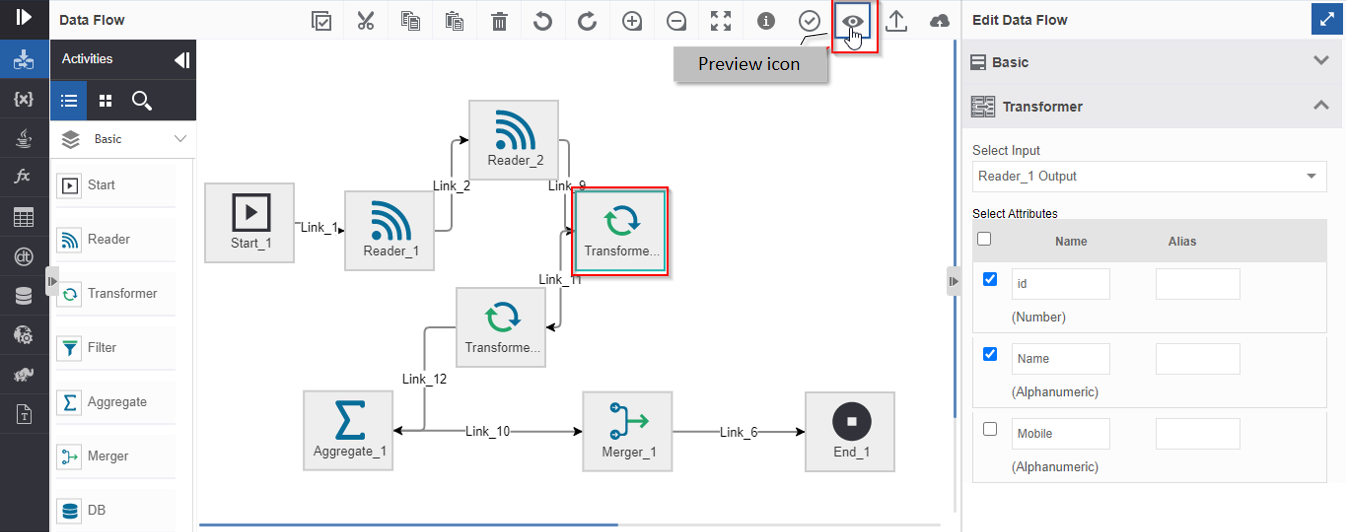This screenshot has height=532, width=1347.
Task: Toggle left panel via splitter arrow
Action: tap(52, 282)
